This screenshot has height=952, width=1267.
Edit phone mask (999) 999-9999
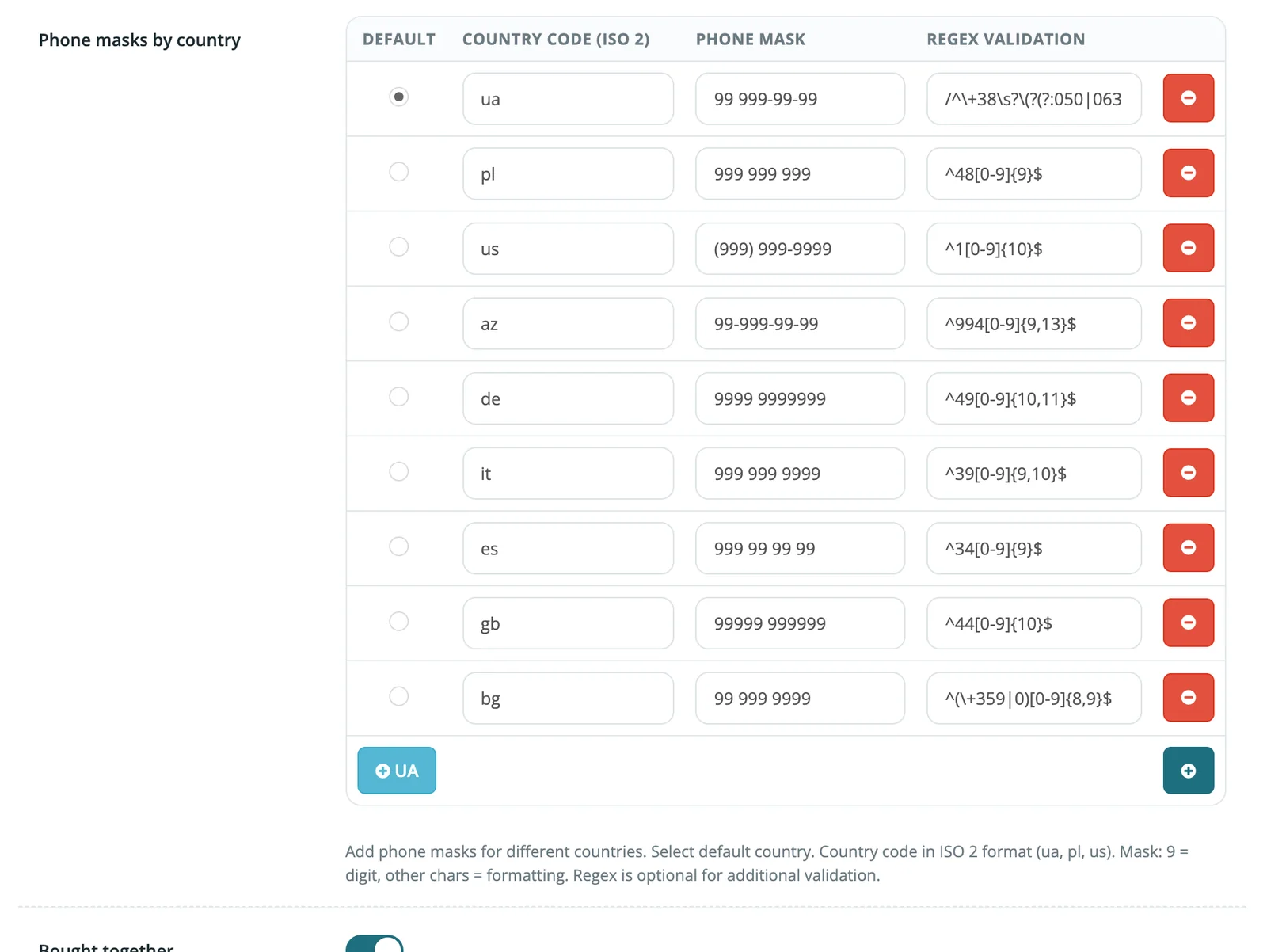tap(800, 249)
